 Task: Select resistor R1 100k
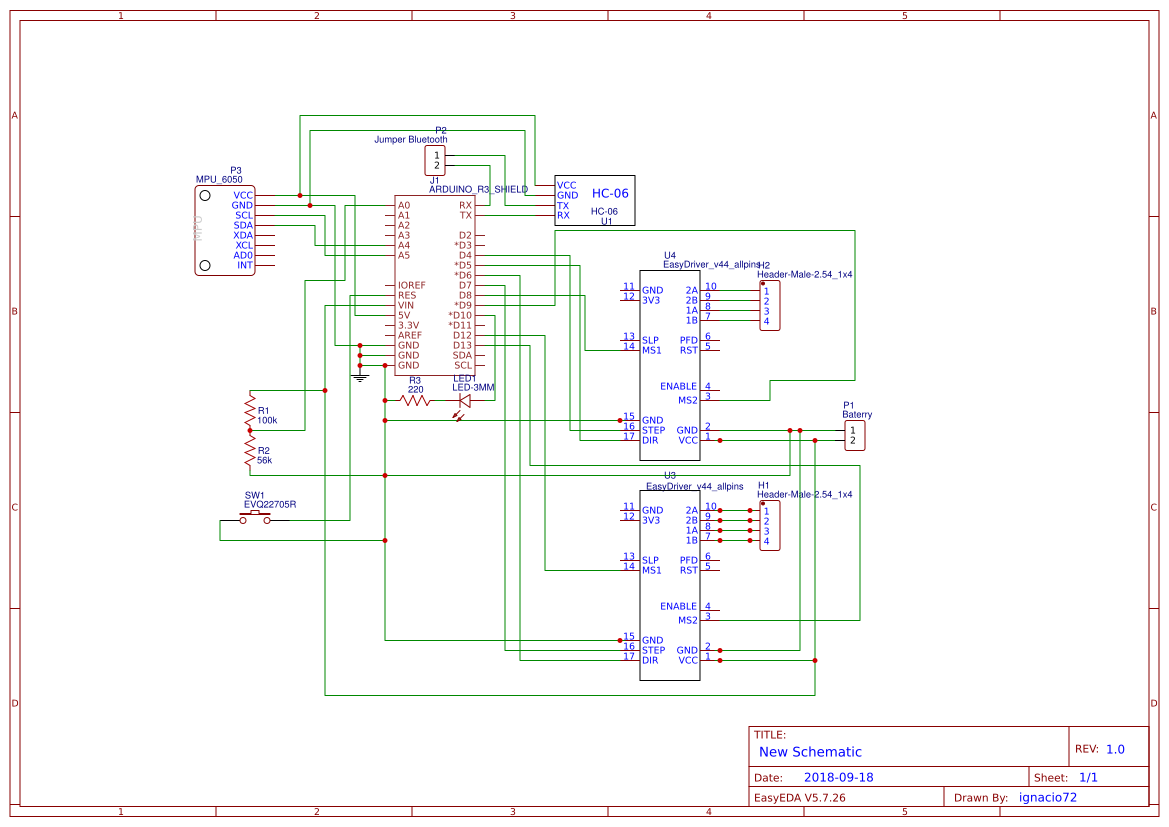click(248, 408)
